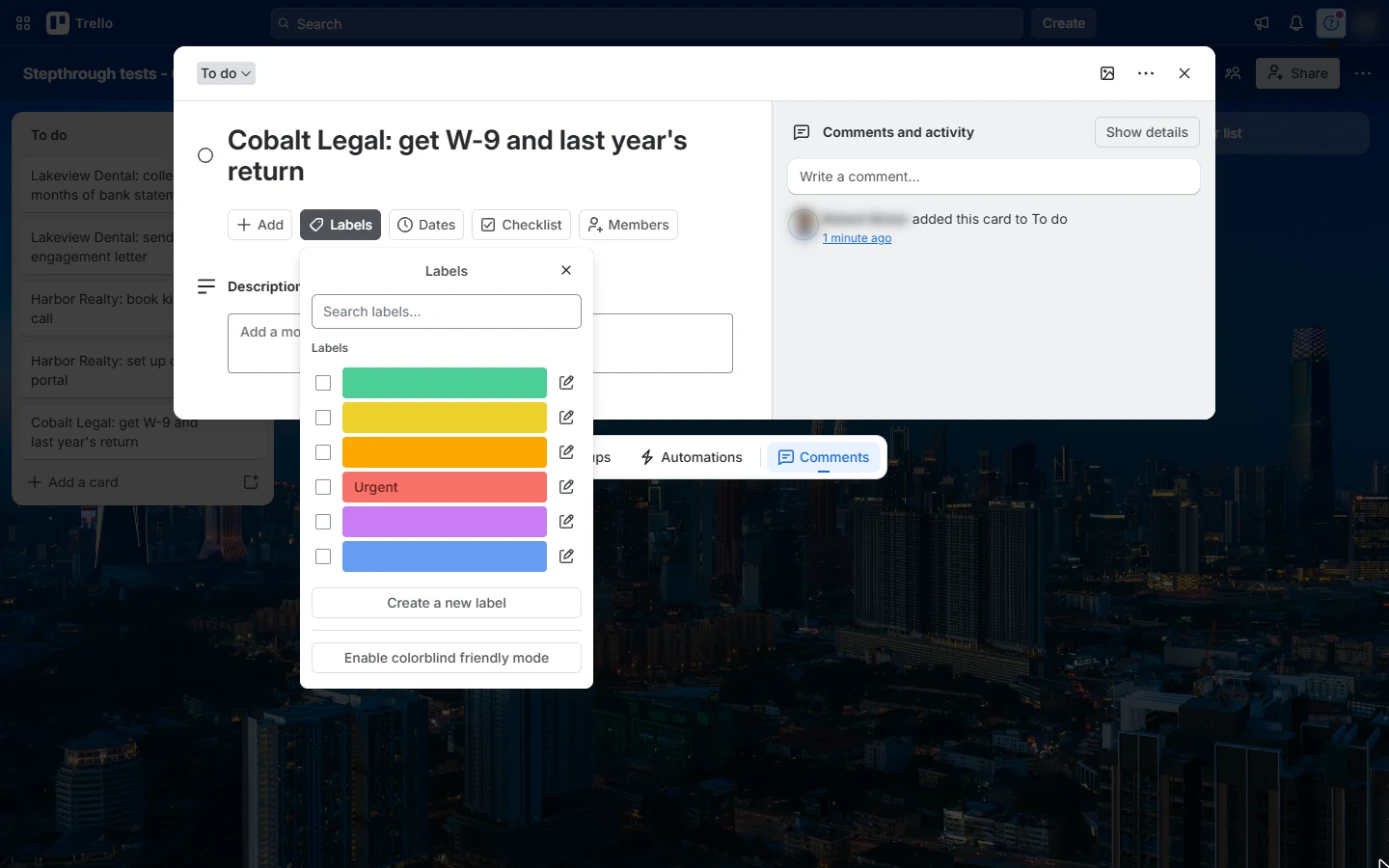This screenshot has width=1389, height=868.
Task: Open the Checklist popover
Action: (x=521, y=225)
